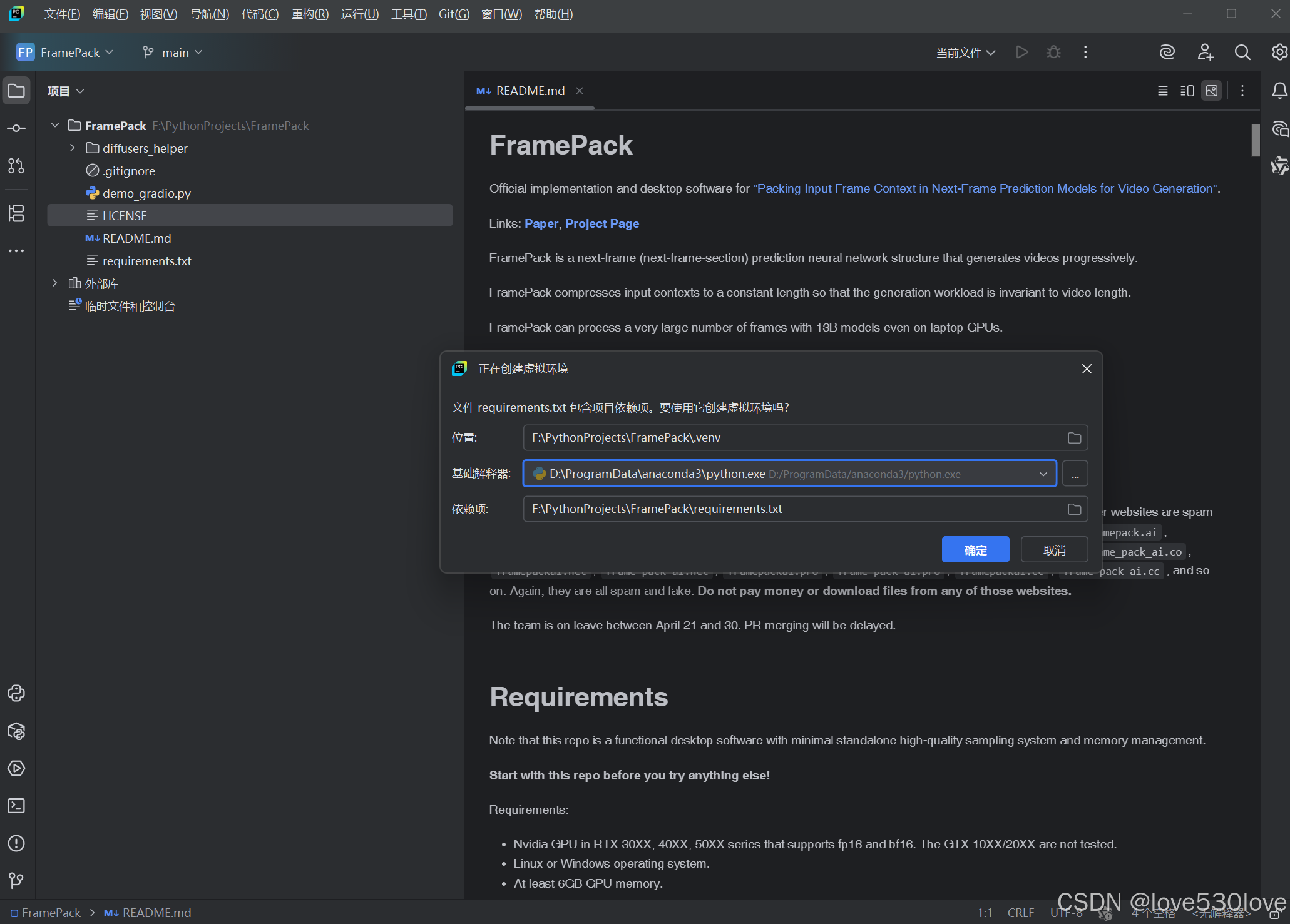This screenshot has width=1290, height=924.
Task: Switch README to editor and preview view
Action: (x=1187, y=91)
